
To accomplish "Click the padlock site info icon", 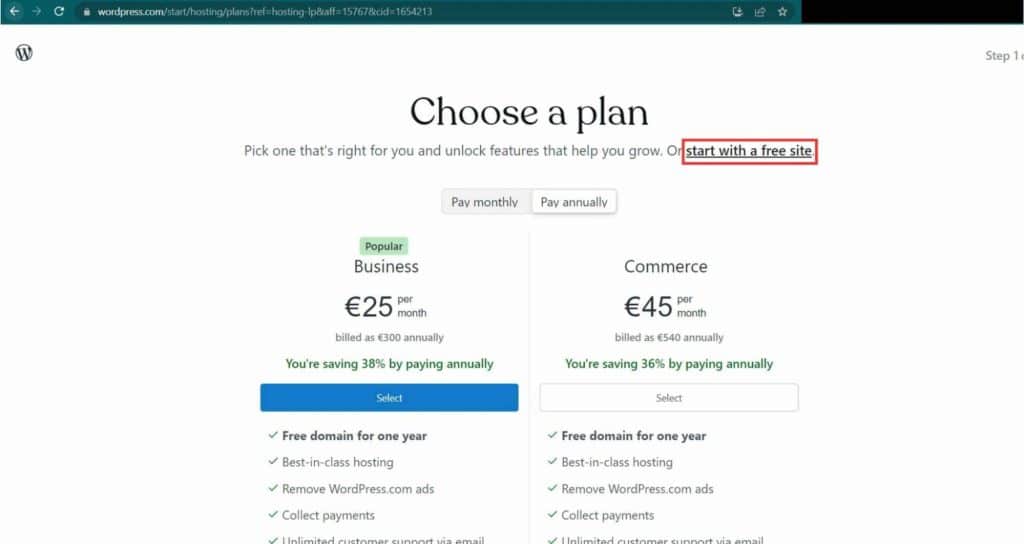I will 87,12.
